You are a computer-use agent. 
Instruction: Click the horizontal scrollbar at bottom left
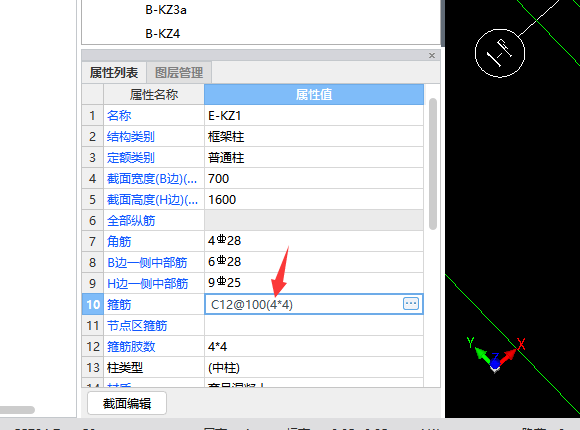[17, 410]
